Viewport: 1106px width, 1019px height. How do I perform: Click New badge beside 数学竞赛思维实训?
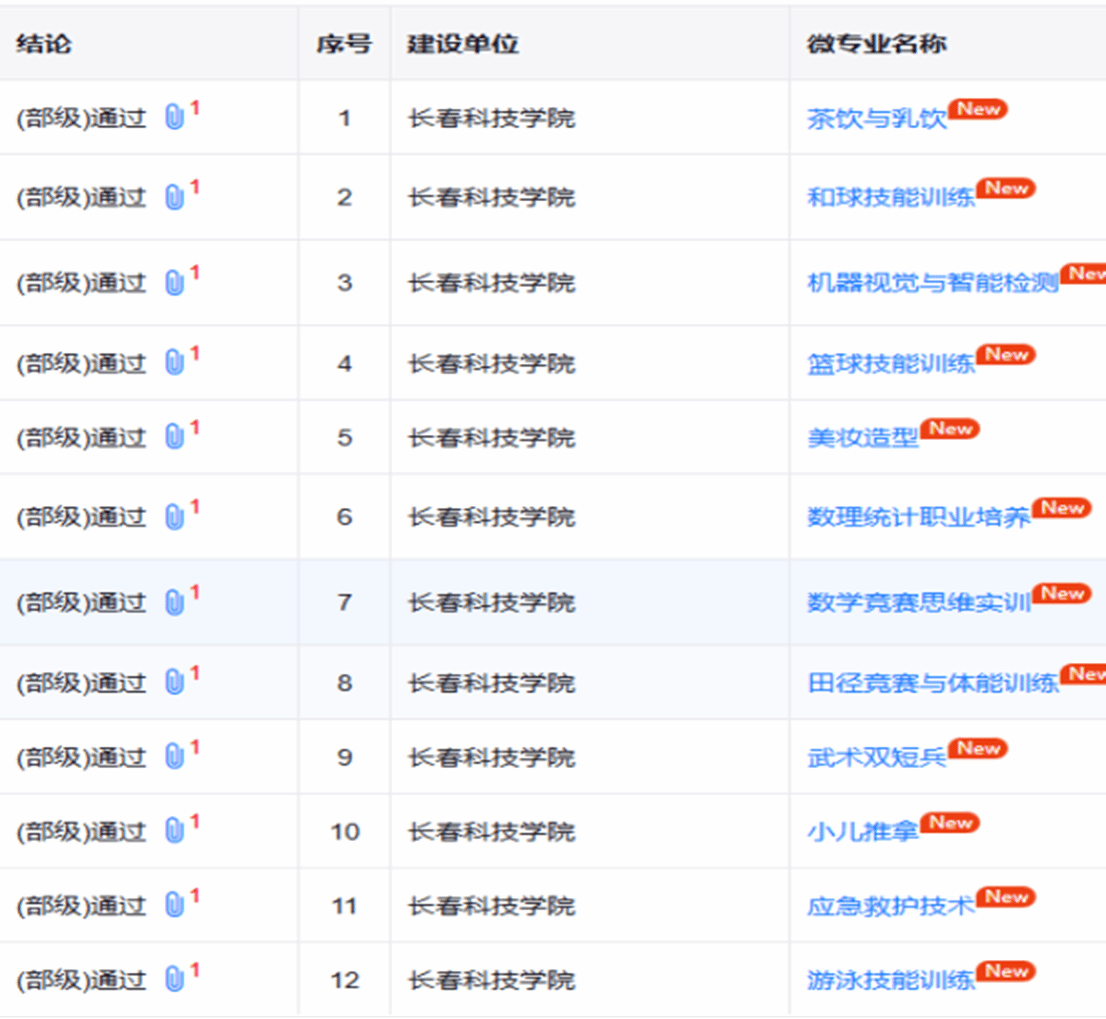(1062, 594)
